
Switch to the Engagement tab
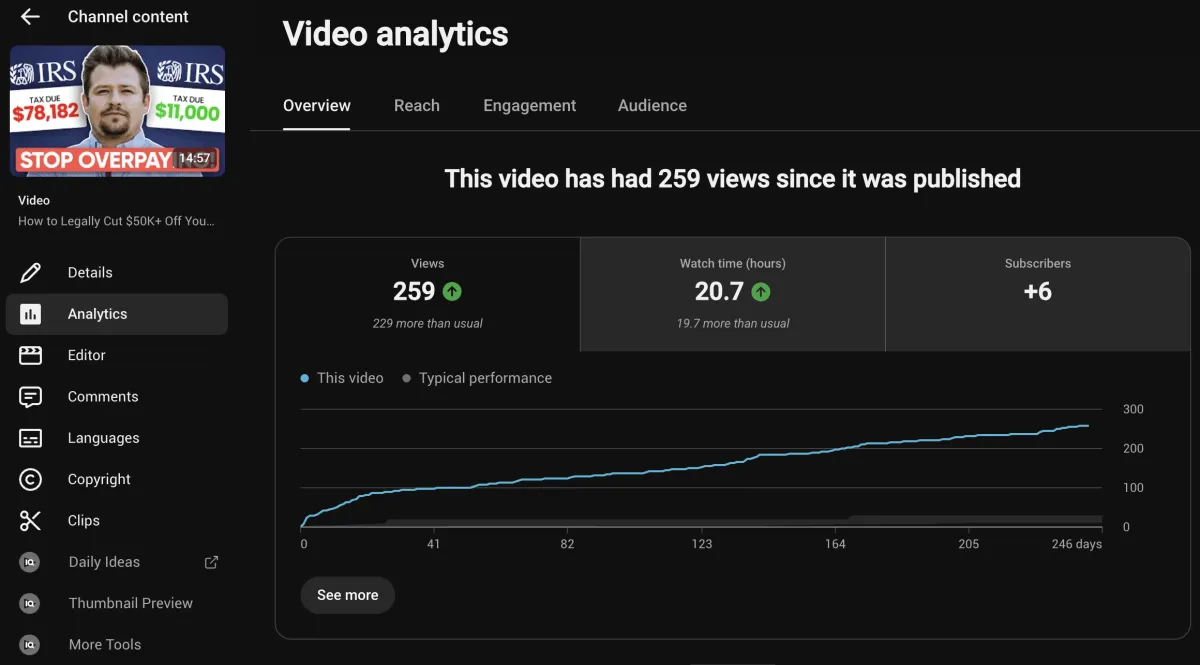(530, 105)
